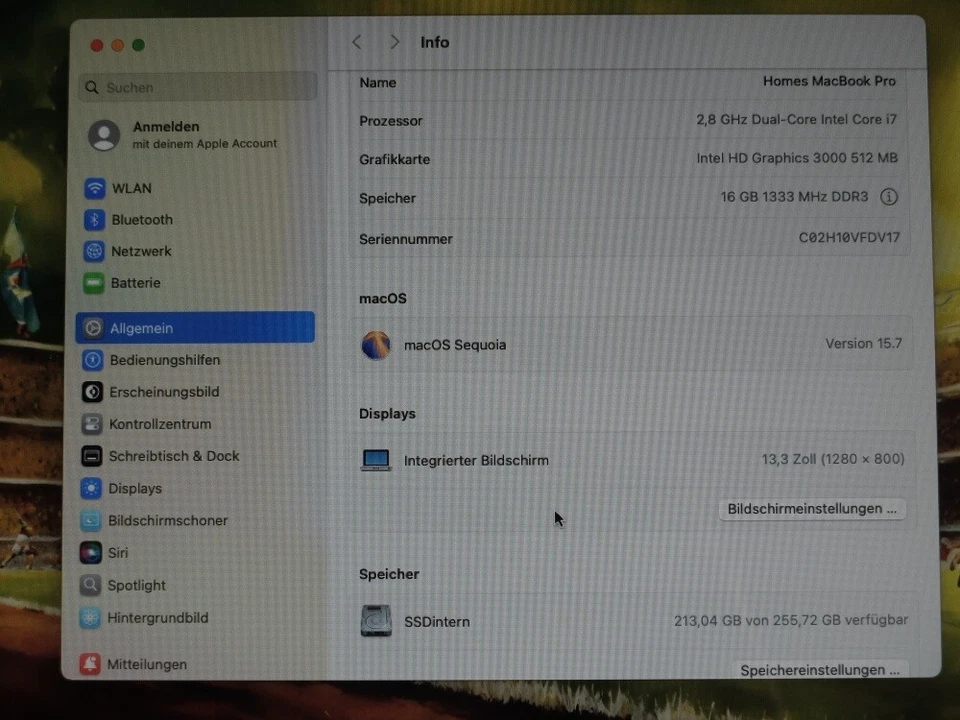Viewport: 960px width, 720px height.
Task: Select the Bluetooth label in sidebar
Action: 142,219
